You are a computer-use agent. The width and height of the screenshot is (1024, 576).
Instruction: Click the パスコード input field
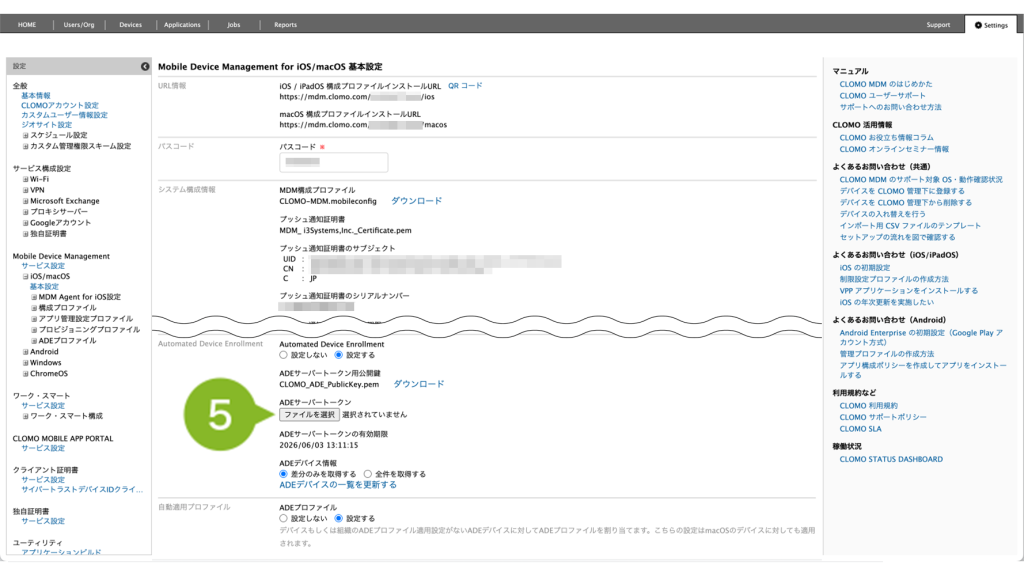333,162
